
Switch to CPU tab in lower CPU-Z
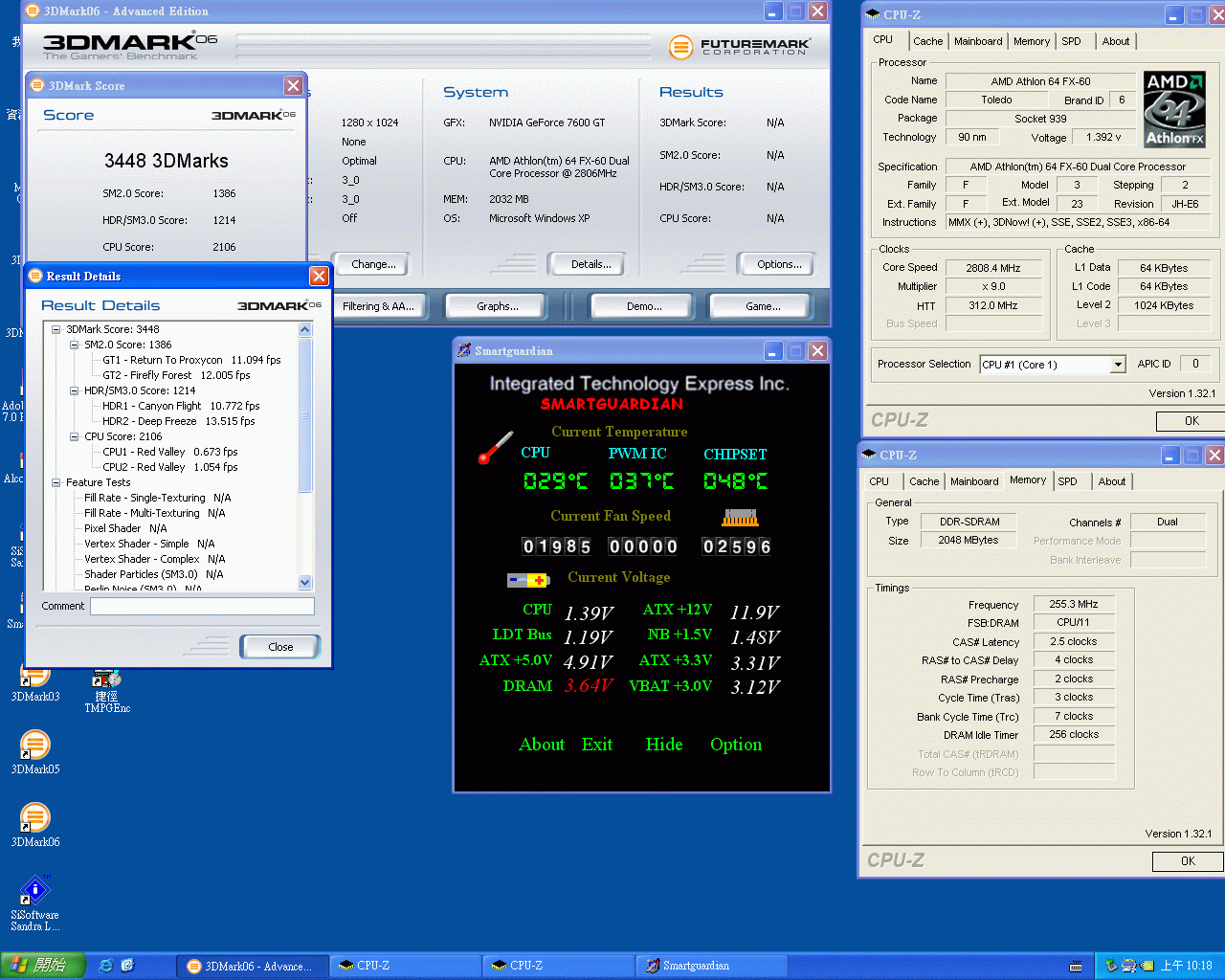[x=879, y=481]
